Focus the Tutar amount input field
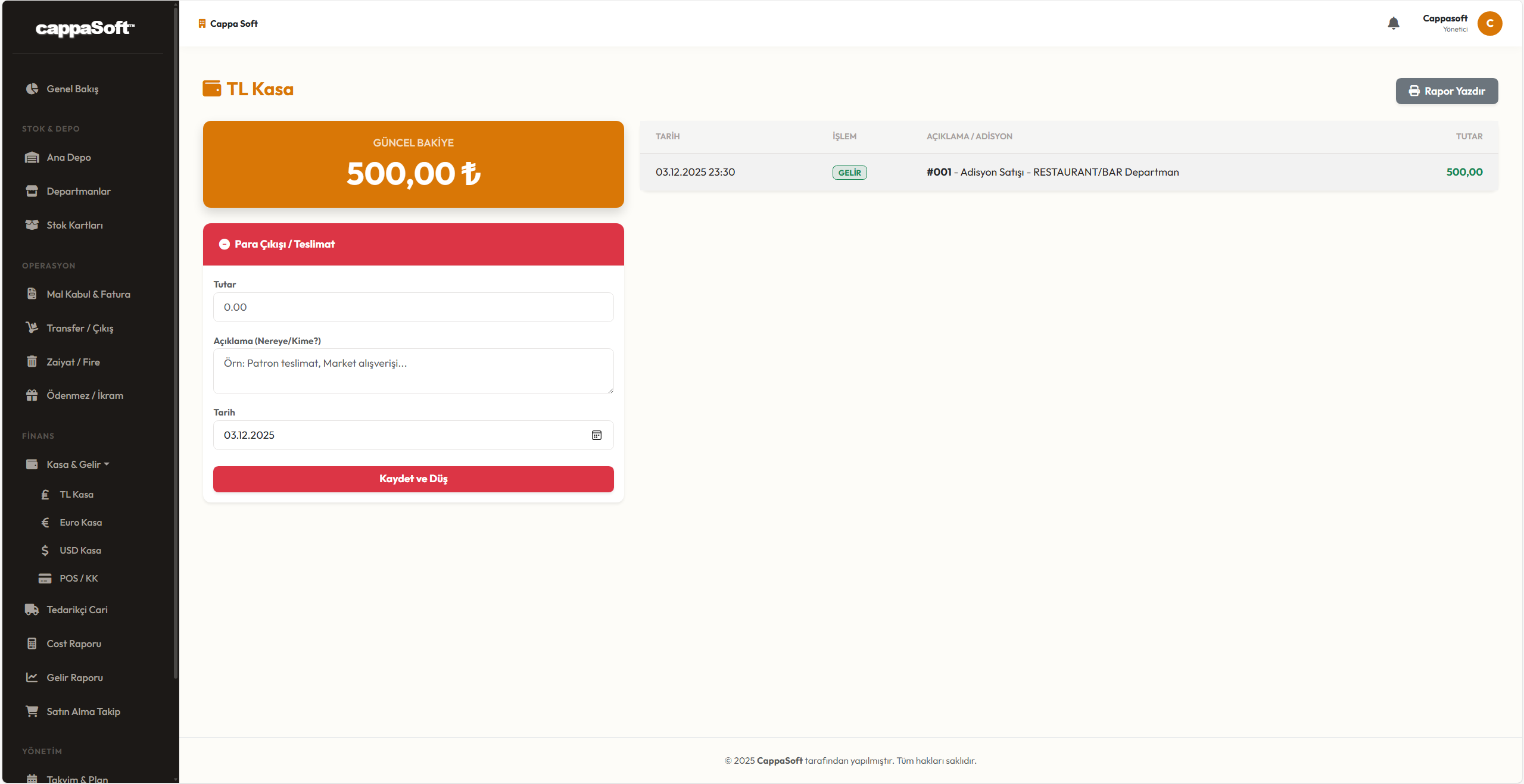 [413, 307]
